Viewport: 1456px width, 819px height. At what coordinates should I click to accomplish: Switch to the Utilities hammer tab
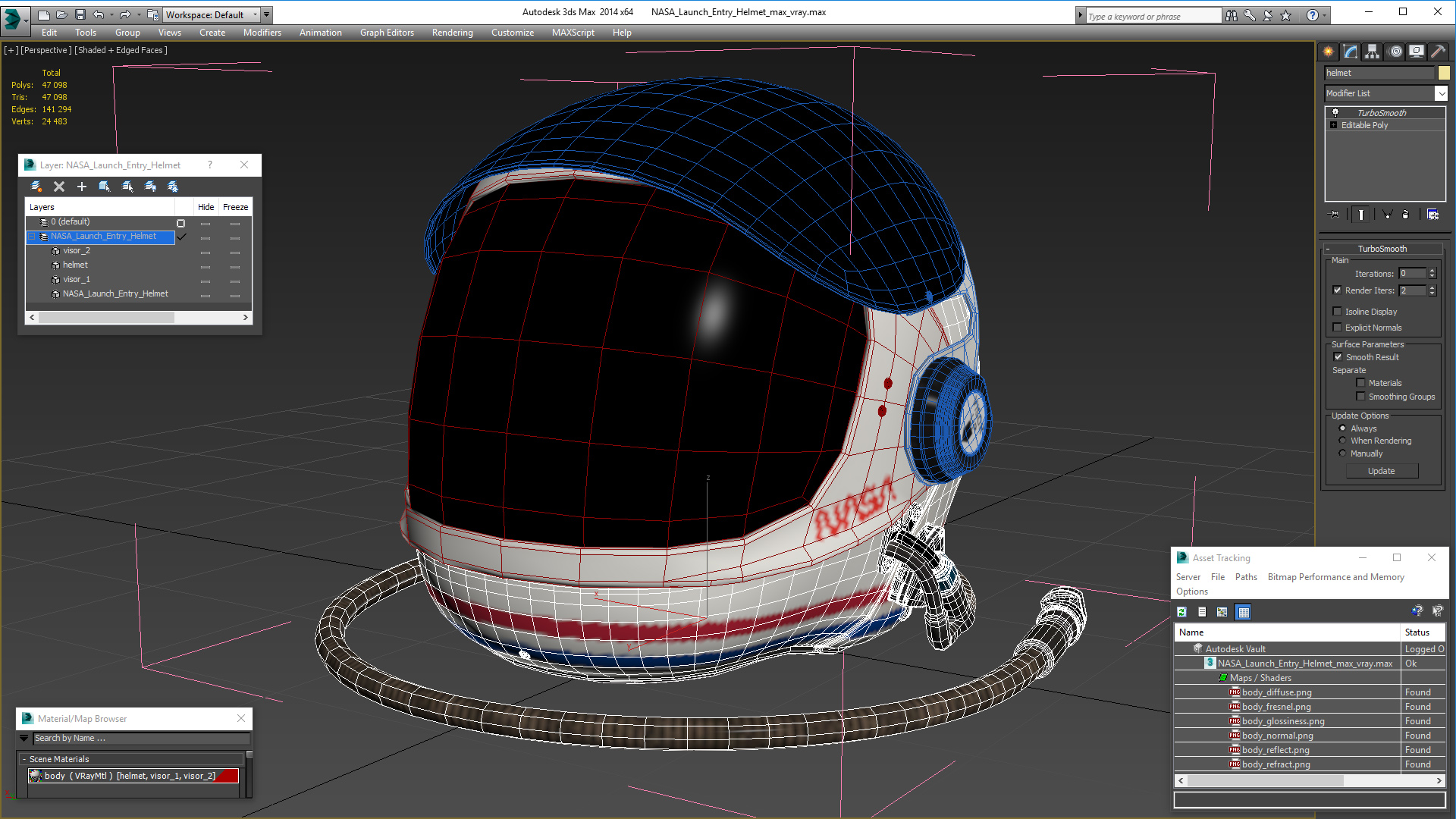1438,52
